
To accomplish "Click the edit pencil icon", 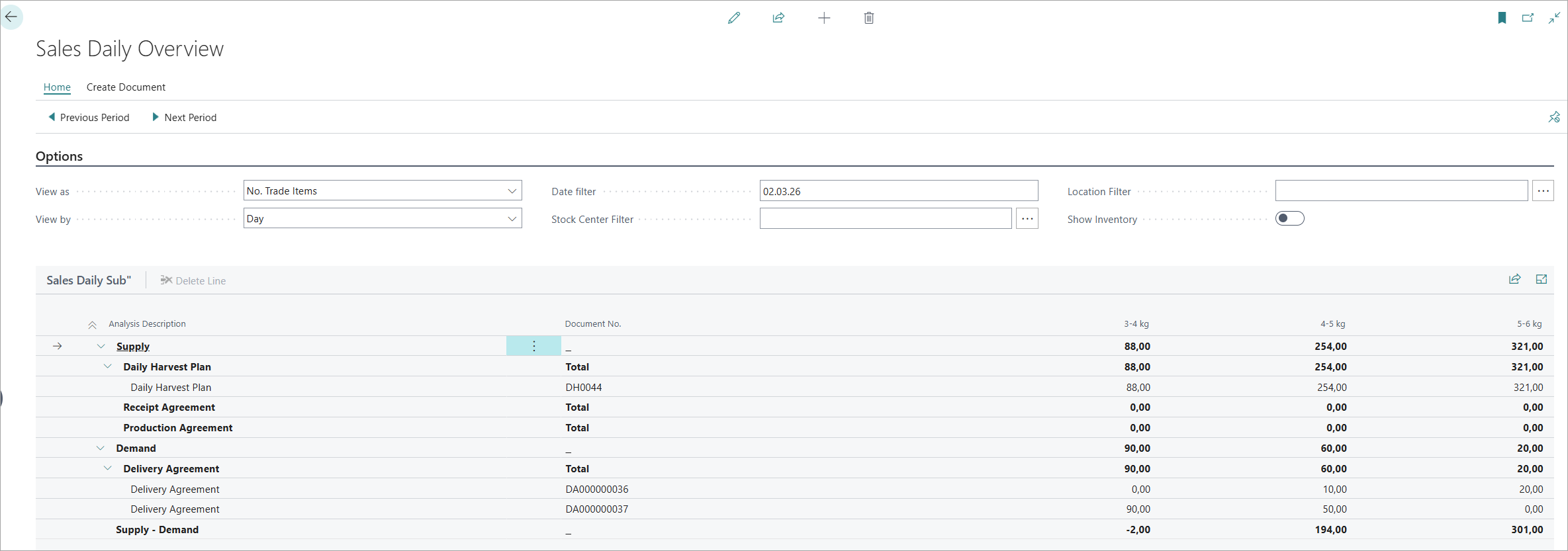I will pyautogui.click(x=734, y=18).
